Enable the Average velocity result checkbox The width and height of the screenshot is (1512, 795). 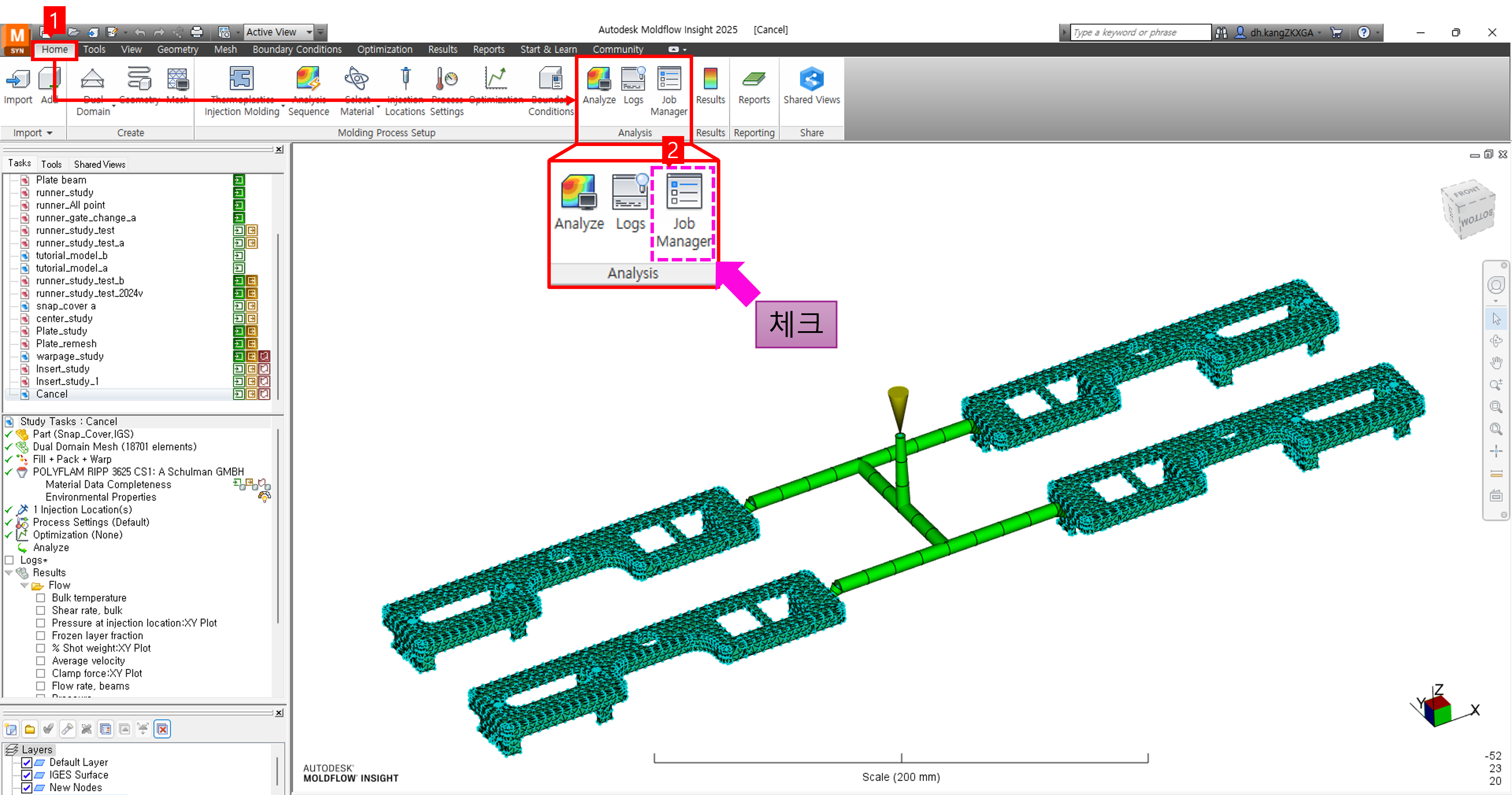pyautogui.click(x=41, y=661)
